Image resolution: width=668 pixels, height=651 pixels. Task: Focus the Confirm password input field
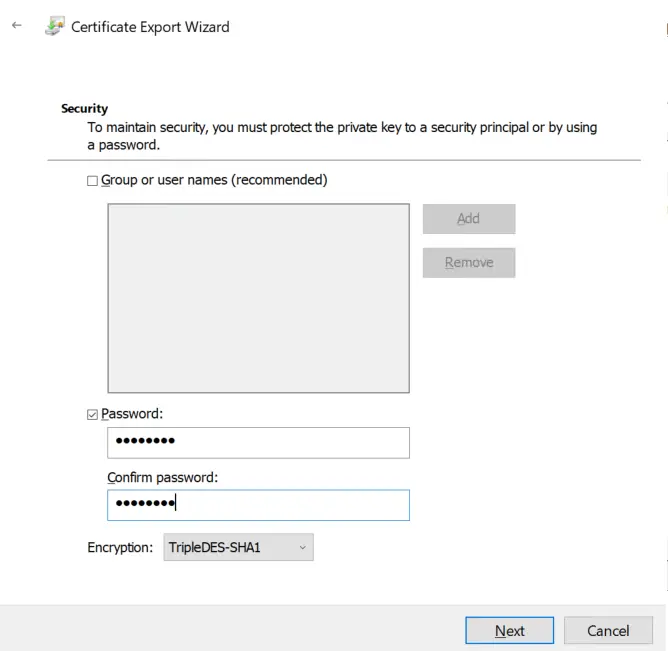click(258, 505)
